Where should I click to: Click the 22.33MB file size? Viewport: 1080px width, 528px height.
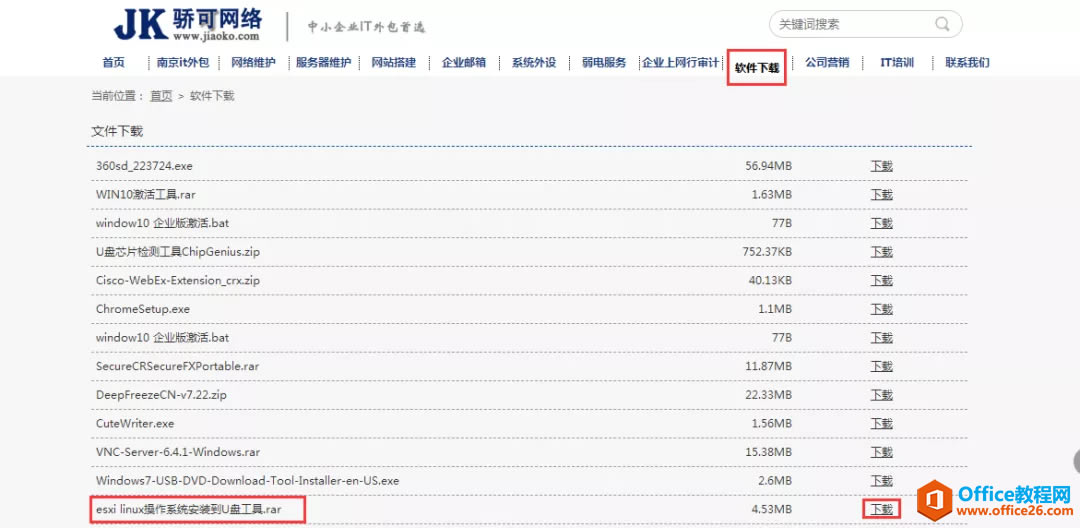(x=769, y=394)
